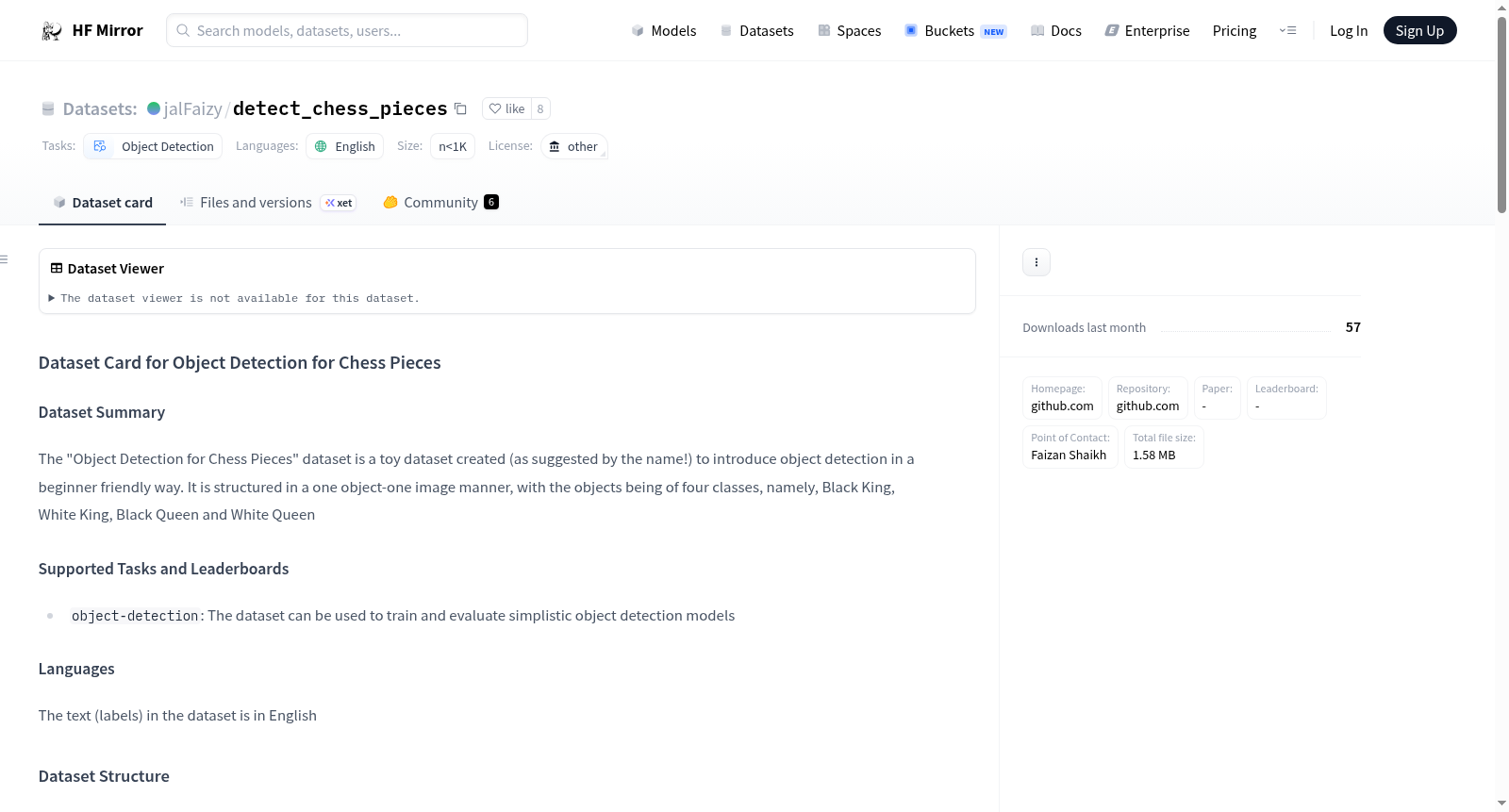1509x812 pixels.
Task: Like this dataset
Action: (506, 108)
